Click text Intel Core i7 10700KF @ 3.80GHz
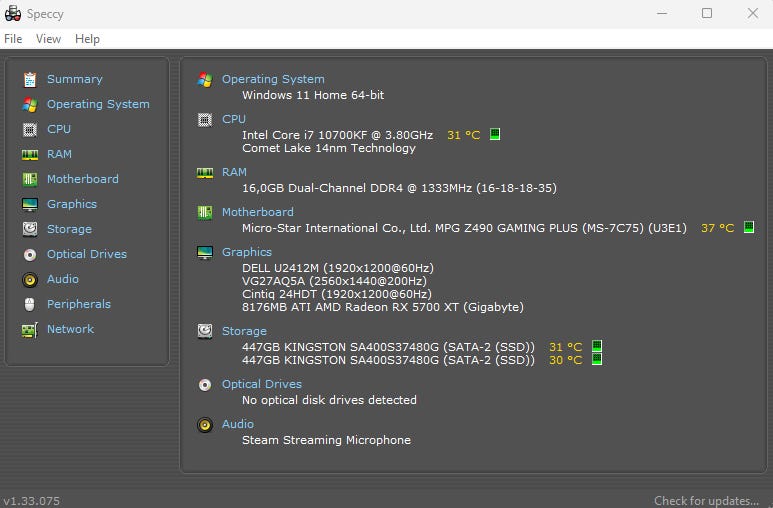Viewport: 773px width, 508px height. pyautogui.click(x=338, y=135)
